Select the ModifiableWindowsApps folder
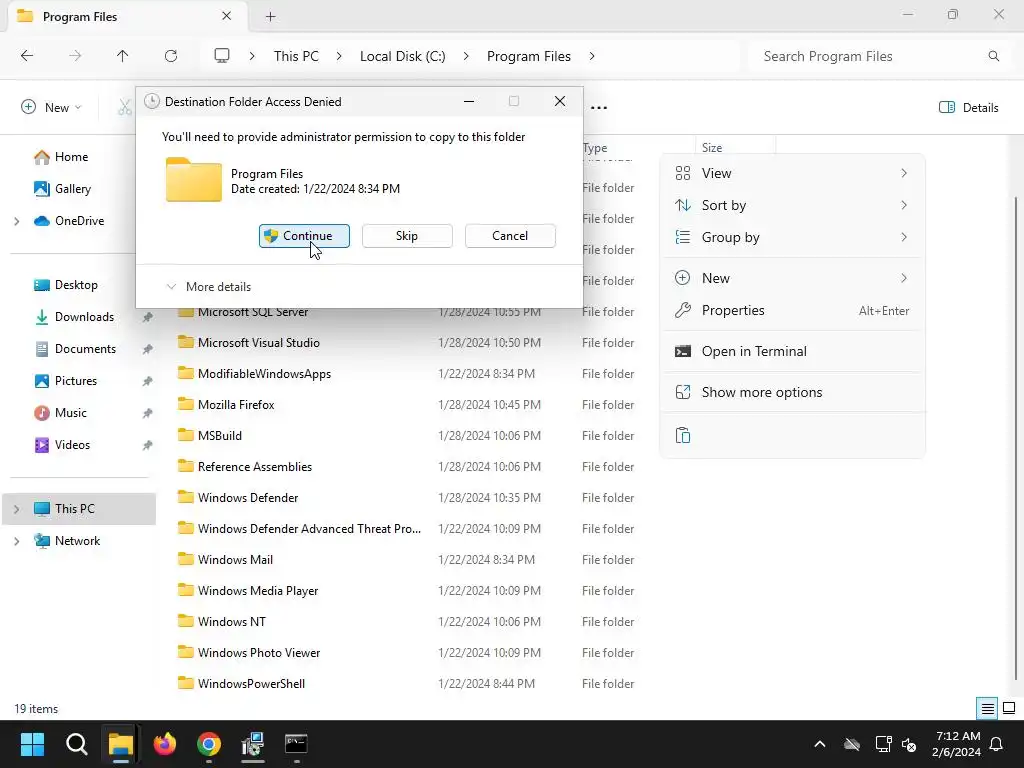 coord(264,374)
